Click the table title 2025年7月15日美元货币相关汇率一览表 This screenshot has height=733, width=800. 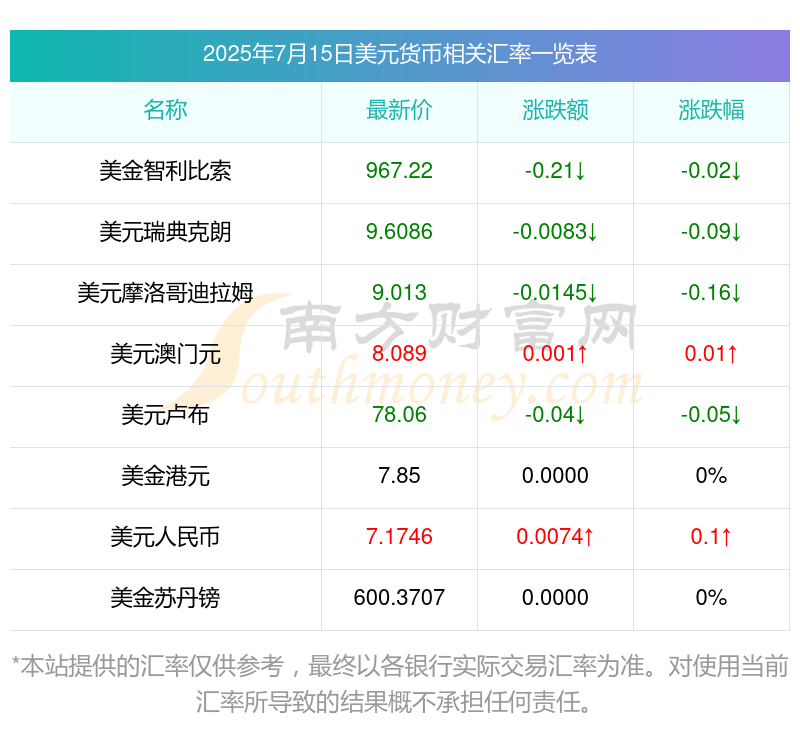click(x=399, y=54)
